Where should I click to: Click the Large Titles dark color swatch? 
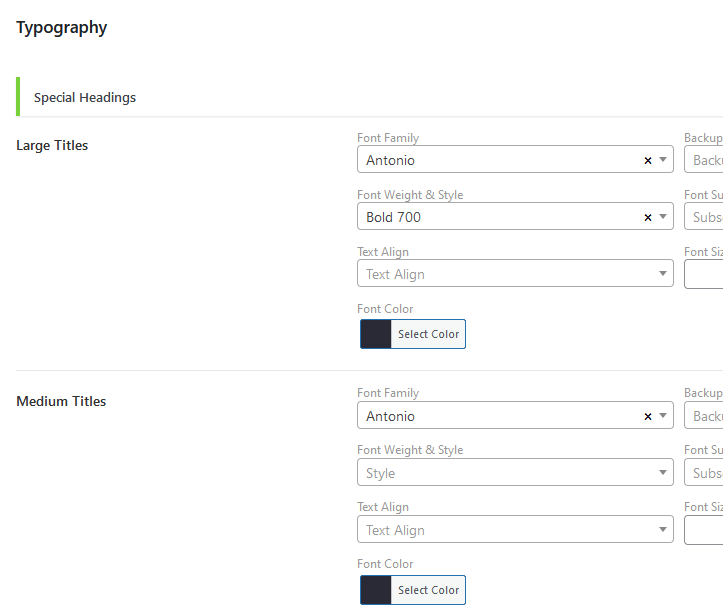pyautogui.click(x=376, y=334)
